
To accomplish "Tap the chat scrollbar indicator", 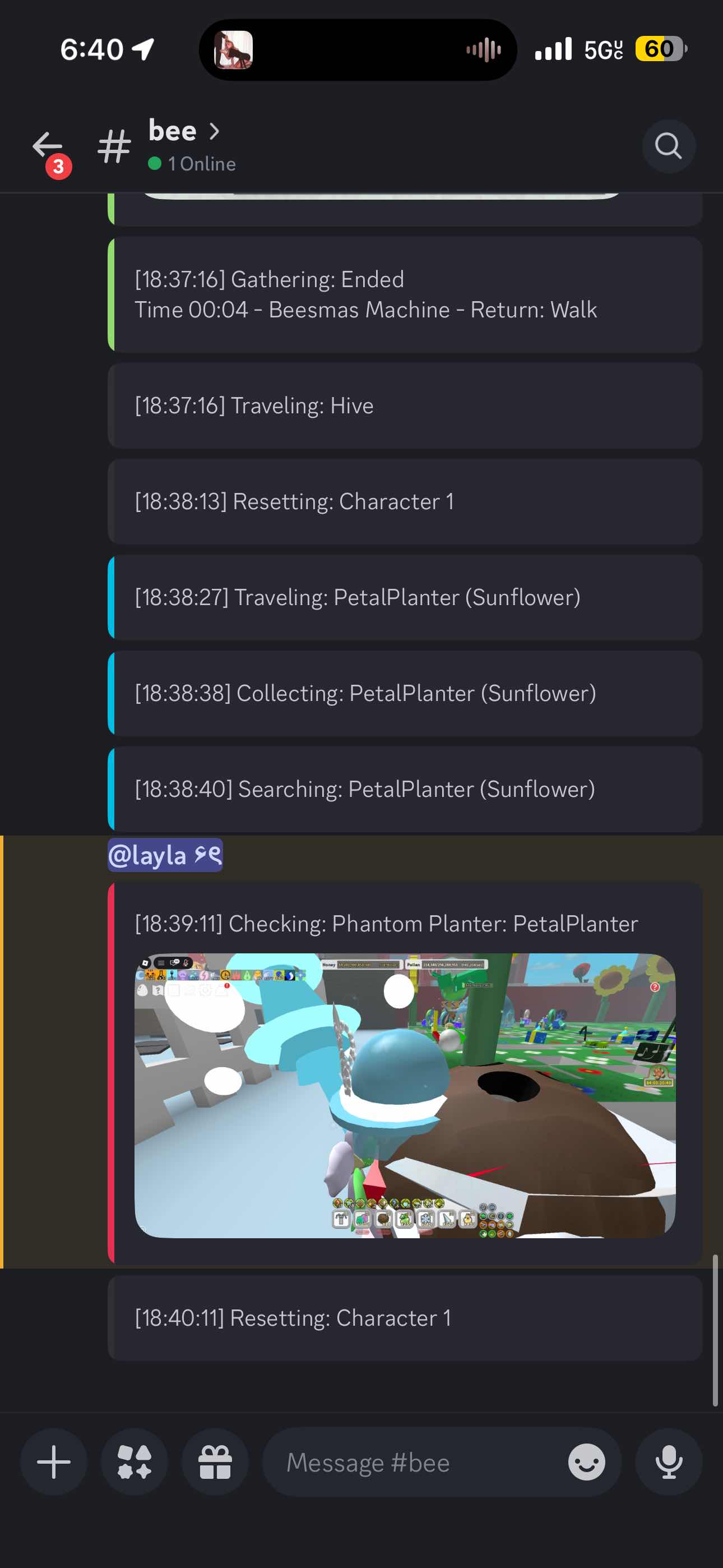I will (715, 1331).
